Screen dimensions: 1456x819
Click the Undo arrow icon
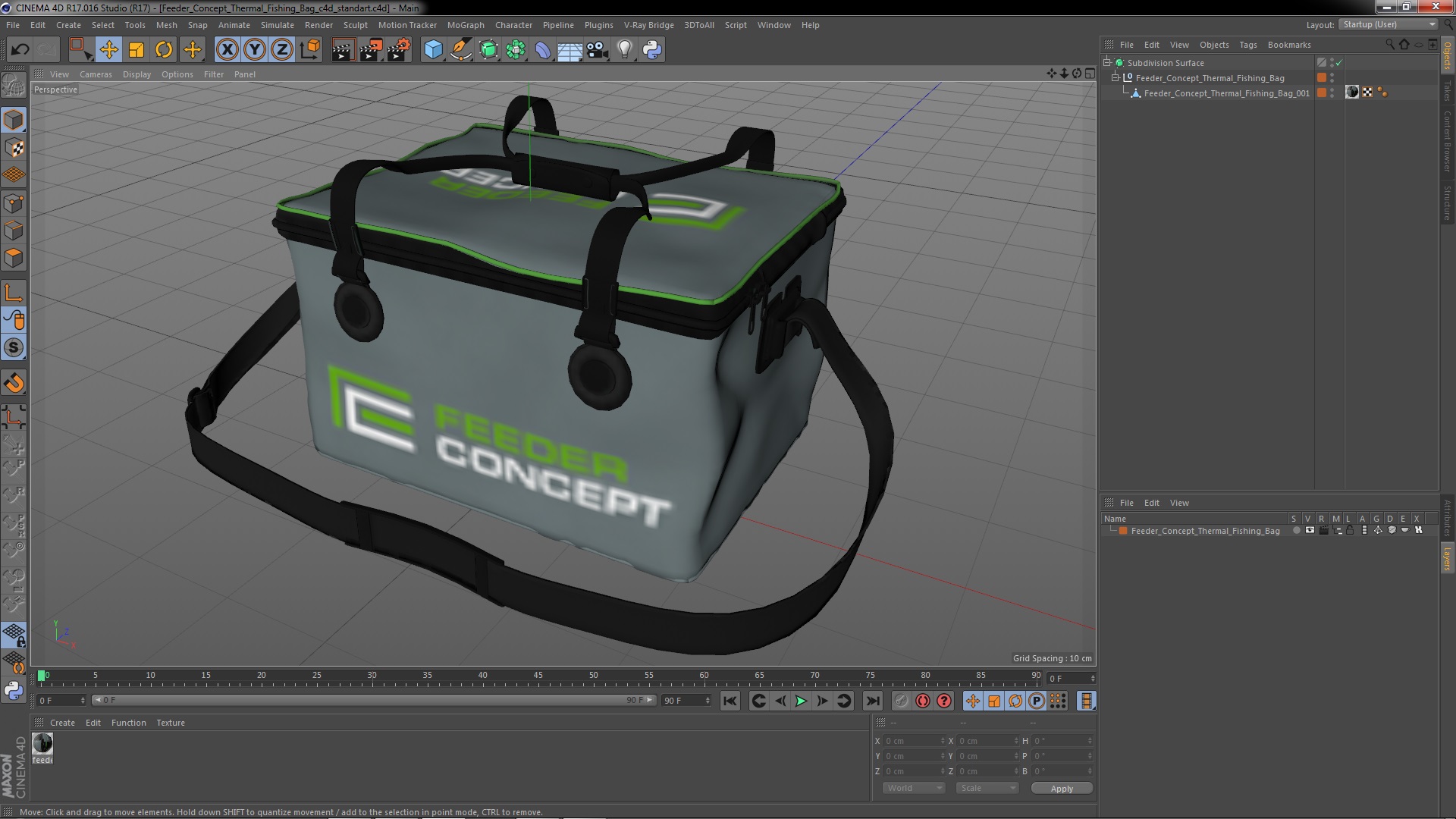pyautogui.click(x=20, y=50)
